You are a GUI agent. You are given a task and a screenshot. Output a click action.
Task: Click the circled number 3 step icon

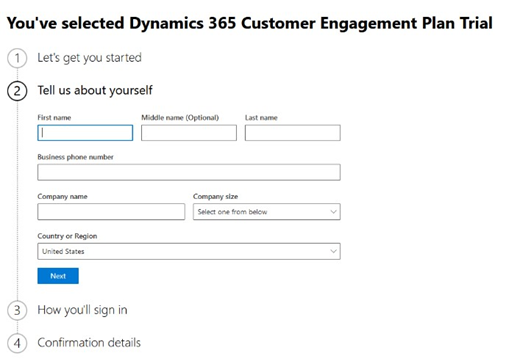[17, 310]
